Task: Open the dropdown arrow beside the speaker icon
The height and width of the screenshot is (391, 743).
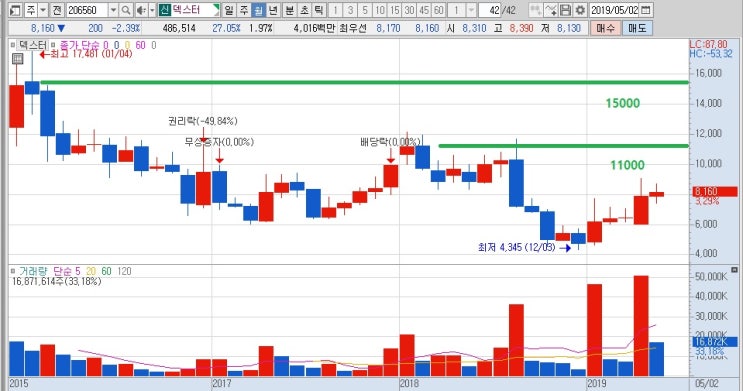Action: pyautogui.click(x=152, y=10)
